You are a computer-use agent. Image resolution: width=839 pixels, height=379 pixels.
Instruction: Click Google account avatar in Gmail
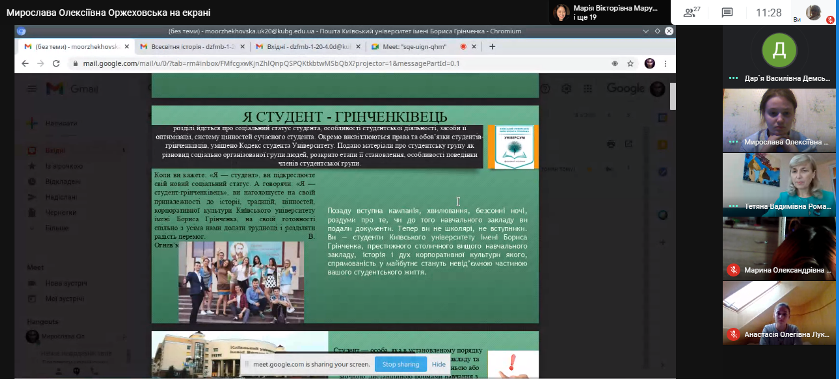tap(657, 88)
